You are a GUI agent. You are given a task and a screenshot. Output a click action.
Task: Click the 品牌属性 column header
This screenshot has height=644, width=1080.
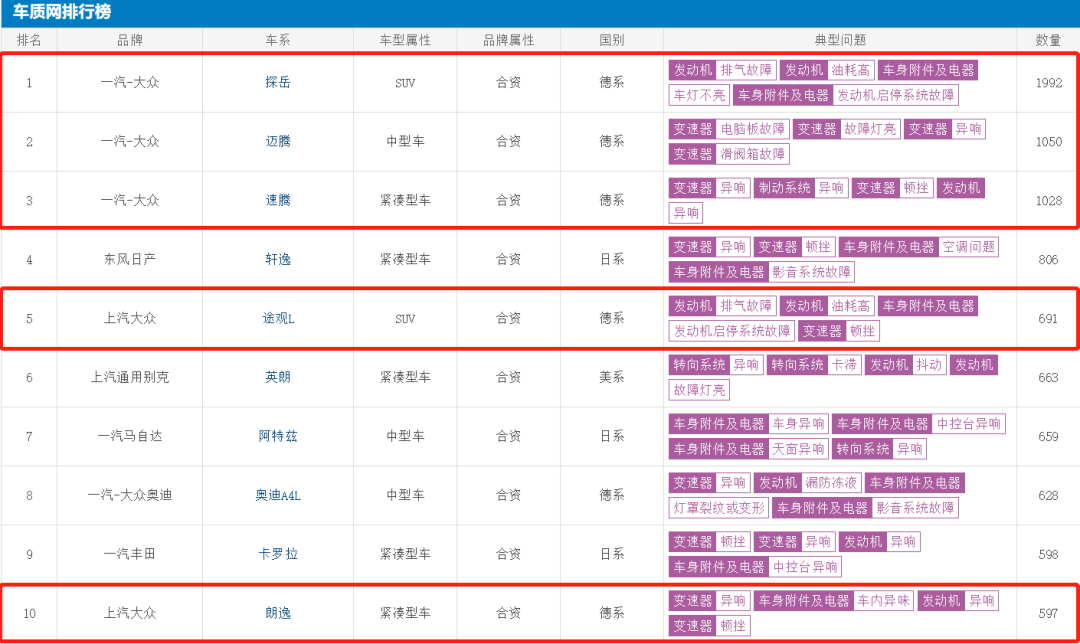coord(508,40)
